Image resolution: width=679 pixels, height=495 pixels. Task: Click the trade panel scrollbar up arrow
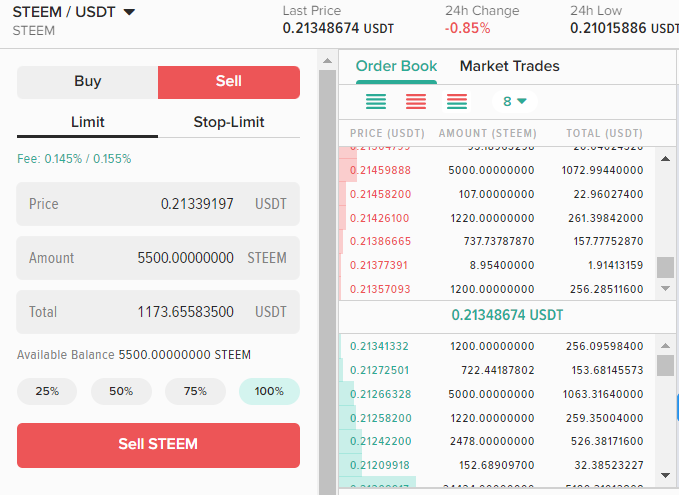click(x=328, y=61)
